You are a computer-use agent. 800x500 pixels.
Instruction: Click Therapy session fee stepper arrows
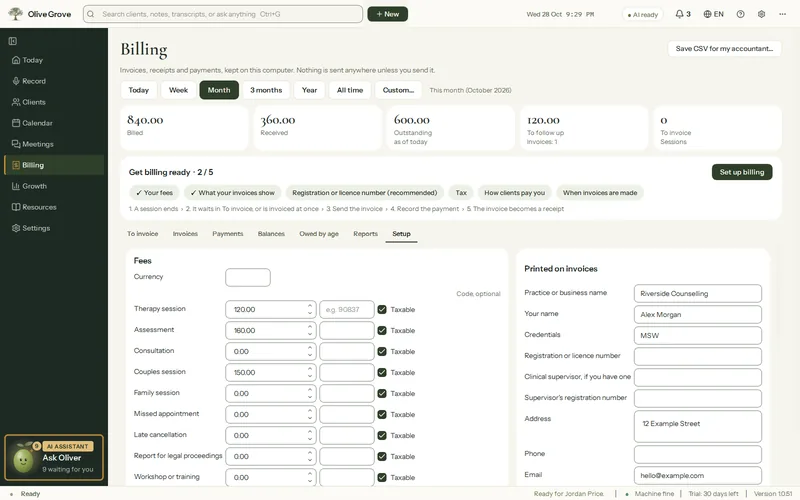pos(310,309)
